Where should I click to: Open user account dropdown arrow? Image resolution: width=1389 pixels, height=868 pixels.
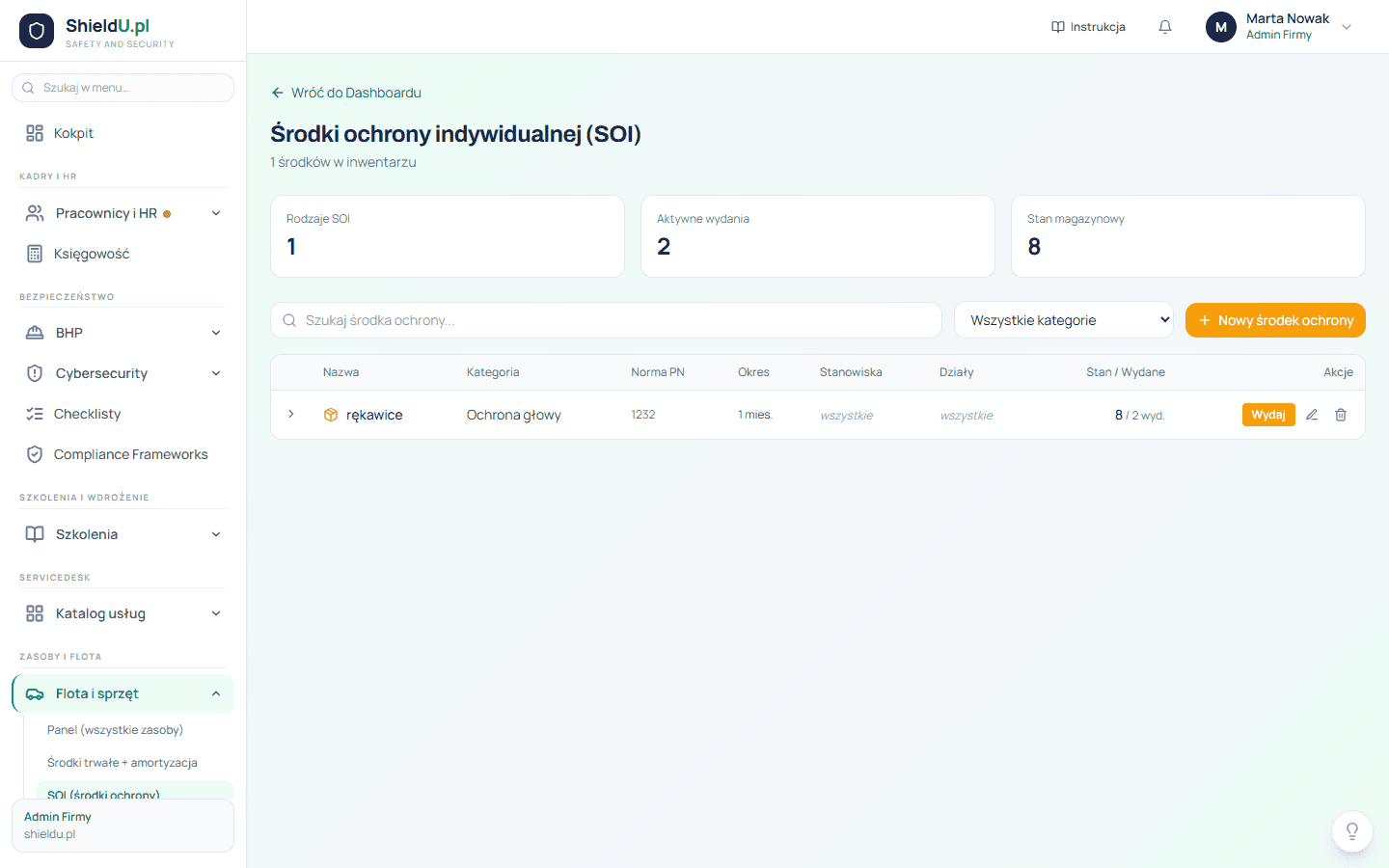(1347, 27)
